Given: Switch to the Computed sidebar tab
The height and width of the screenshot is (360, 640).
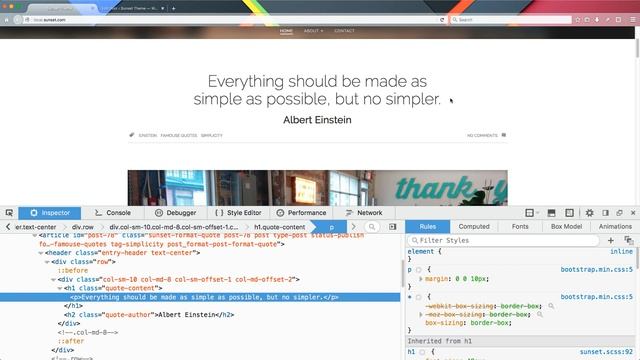Looking at the screenshot, I should (474, 227).
